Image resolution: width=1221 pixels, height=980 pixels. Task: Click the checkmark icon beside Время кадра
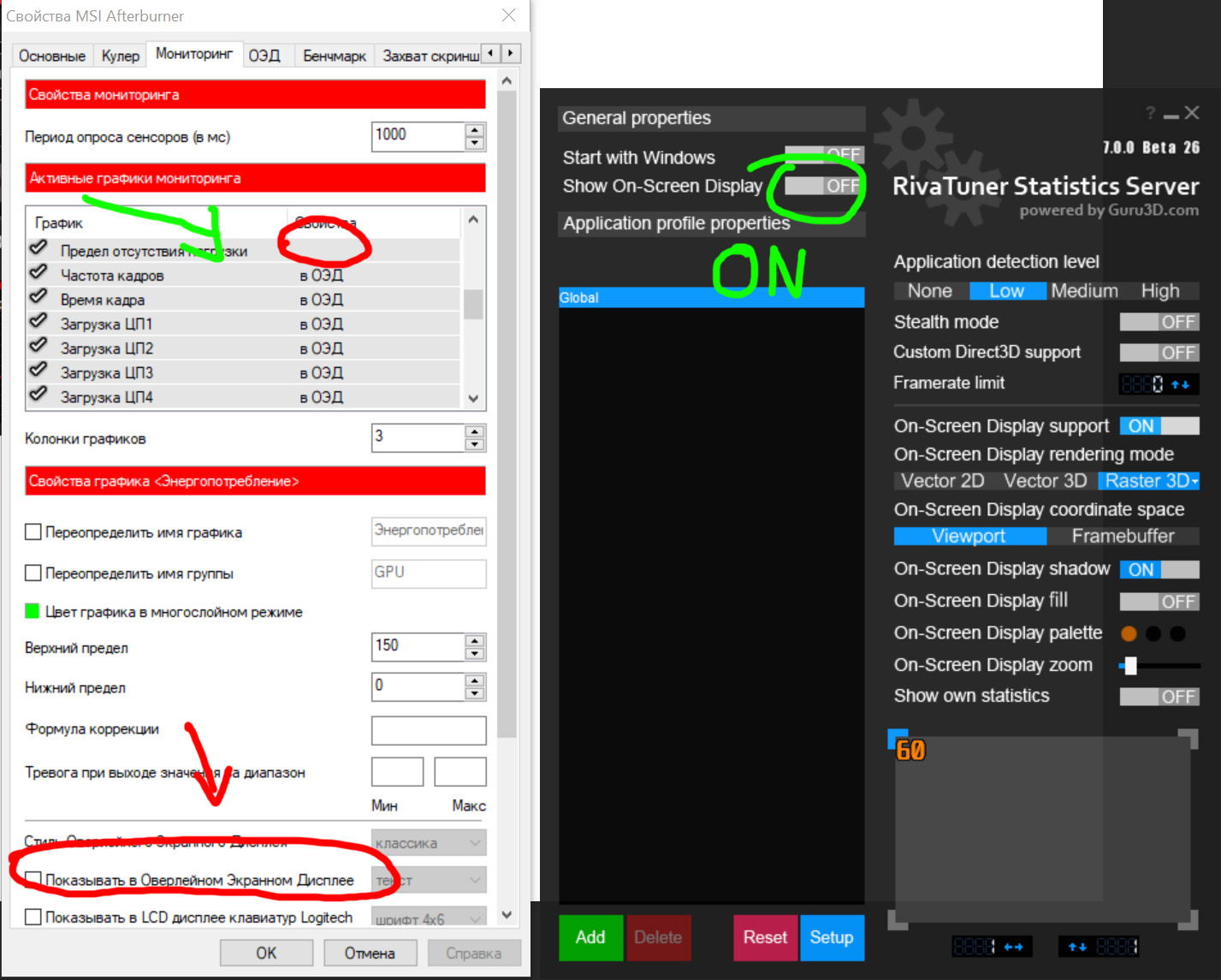click(39, 297)
